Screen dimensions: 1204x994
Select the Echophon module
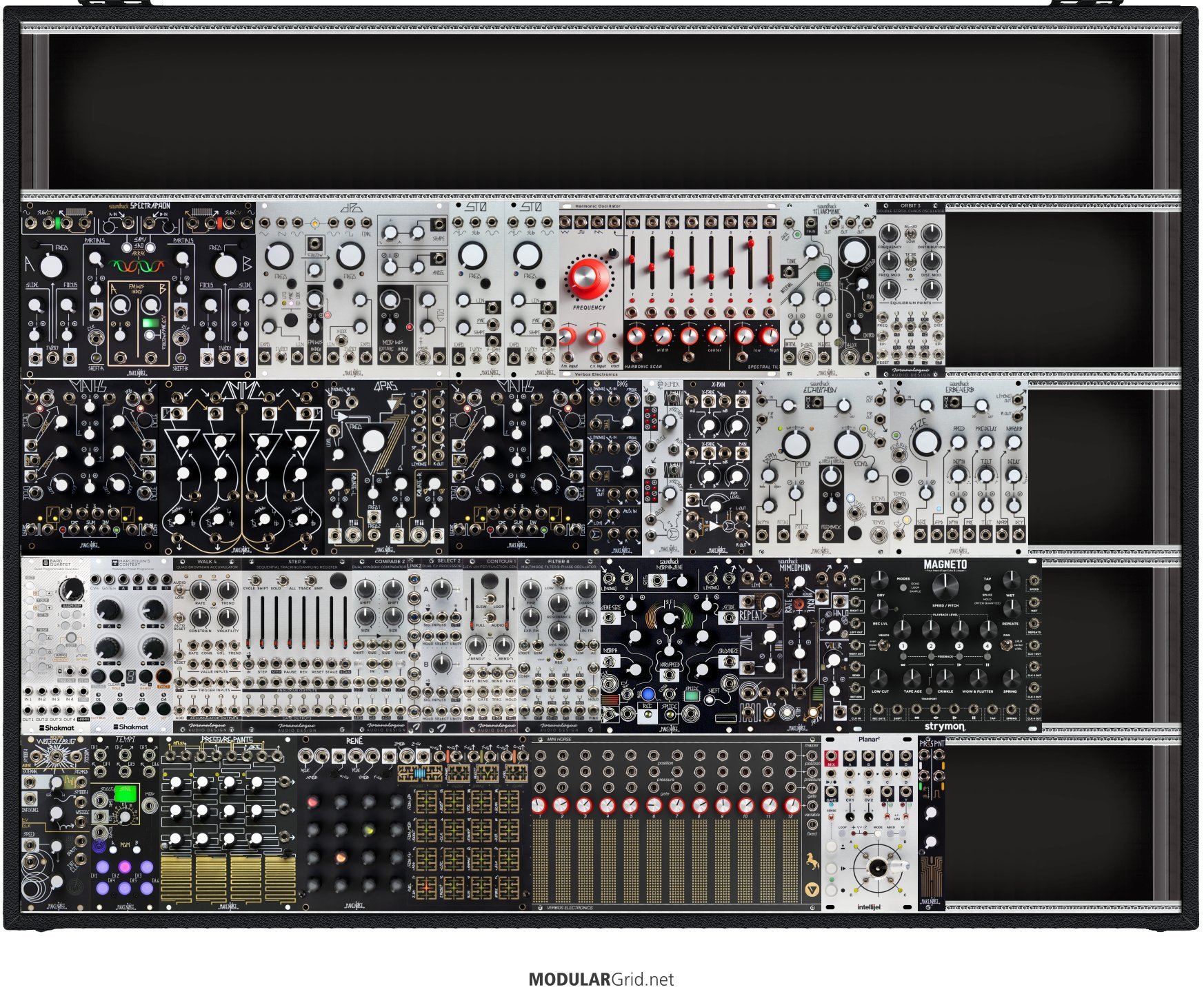pyautogui.click(x=821, y=467)
